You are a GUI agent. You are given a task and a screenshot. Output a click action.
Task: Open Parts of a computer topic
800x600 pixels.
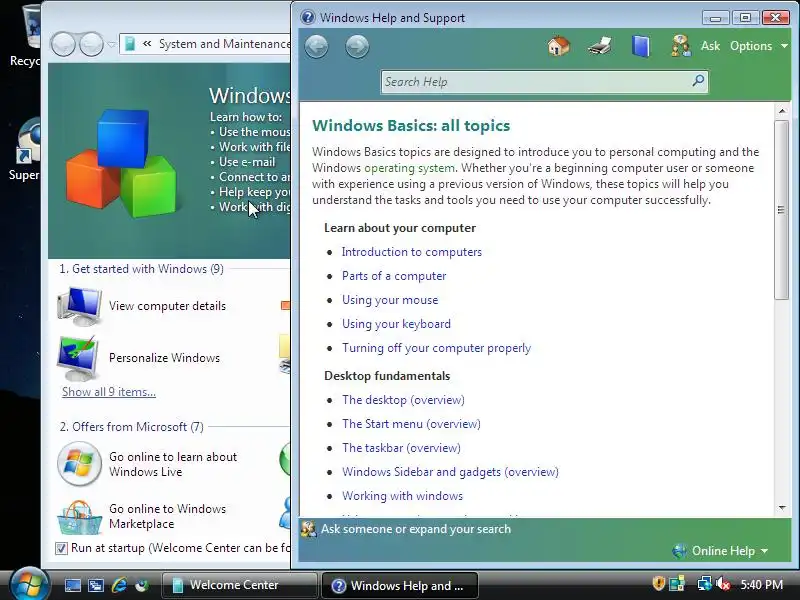click(394, 276)
